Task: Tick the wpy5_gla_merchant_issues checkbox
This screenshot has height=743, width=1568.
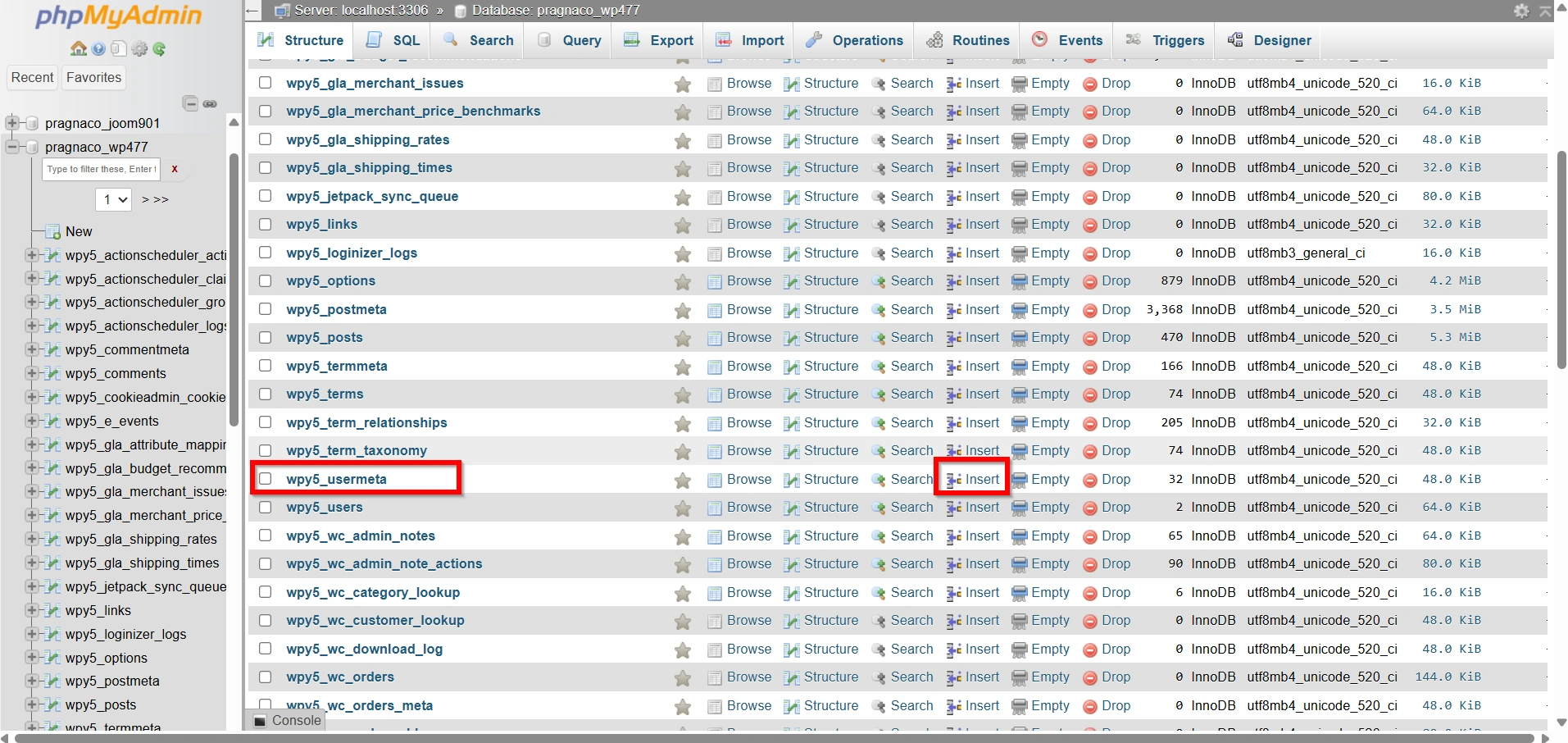Action: point(266,82)
